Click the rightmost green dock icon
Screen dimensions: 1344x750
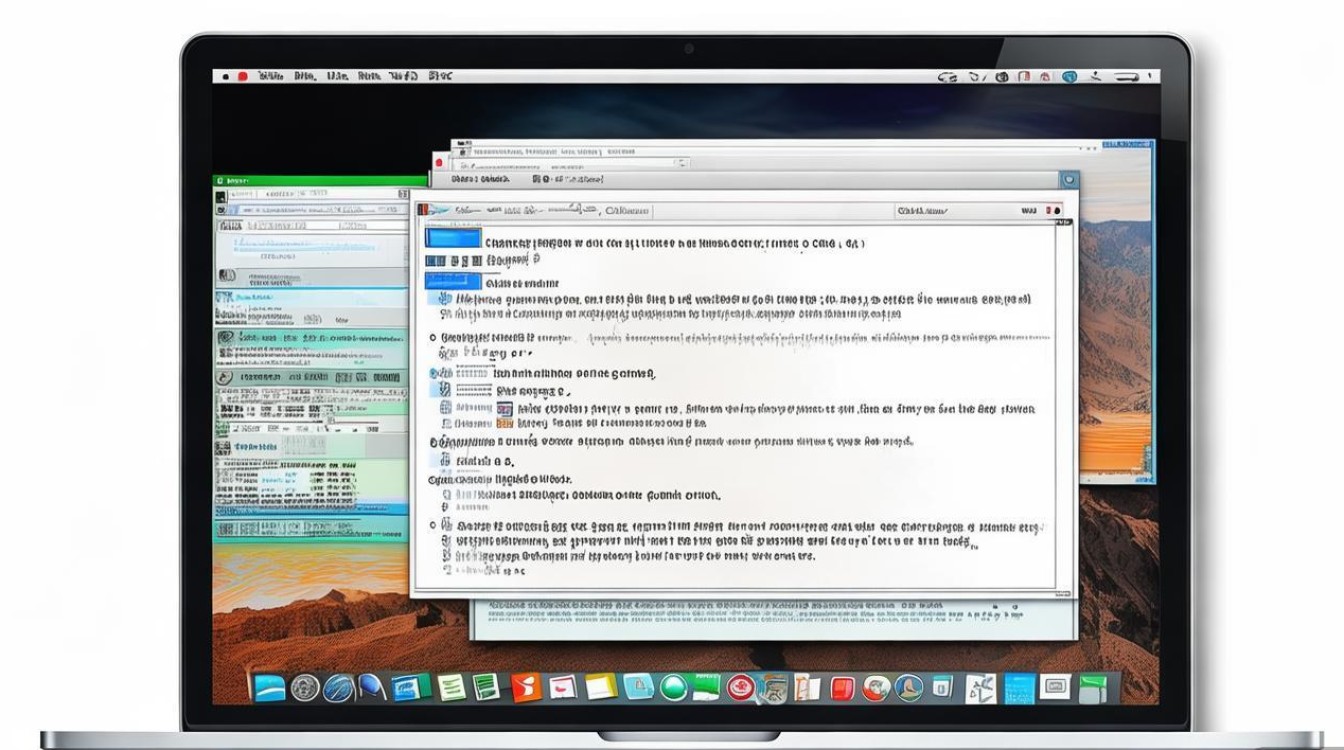[x=1092, y=687]
